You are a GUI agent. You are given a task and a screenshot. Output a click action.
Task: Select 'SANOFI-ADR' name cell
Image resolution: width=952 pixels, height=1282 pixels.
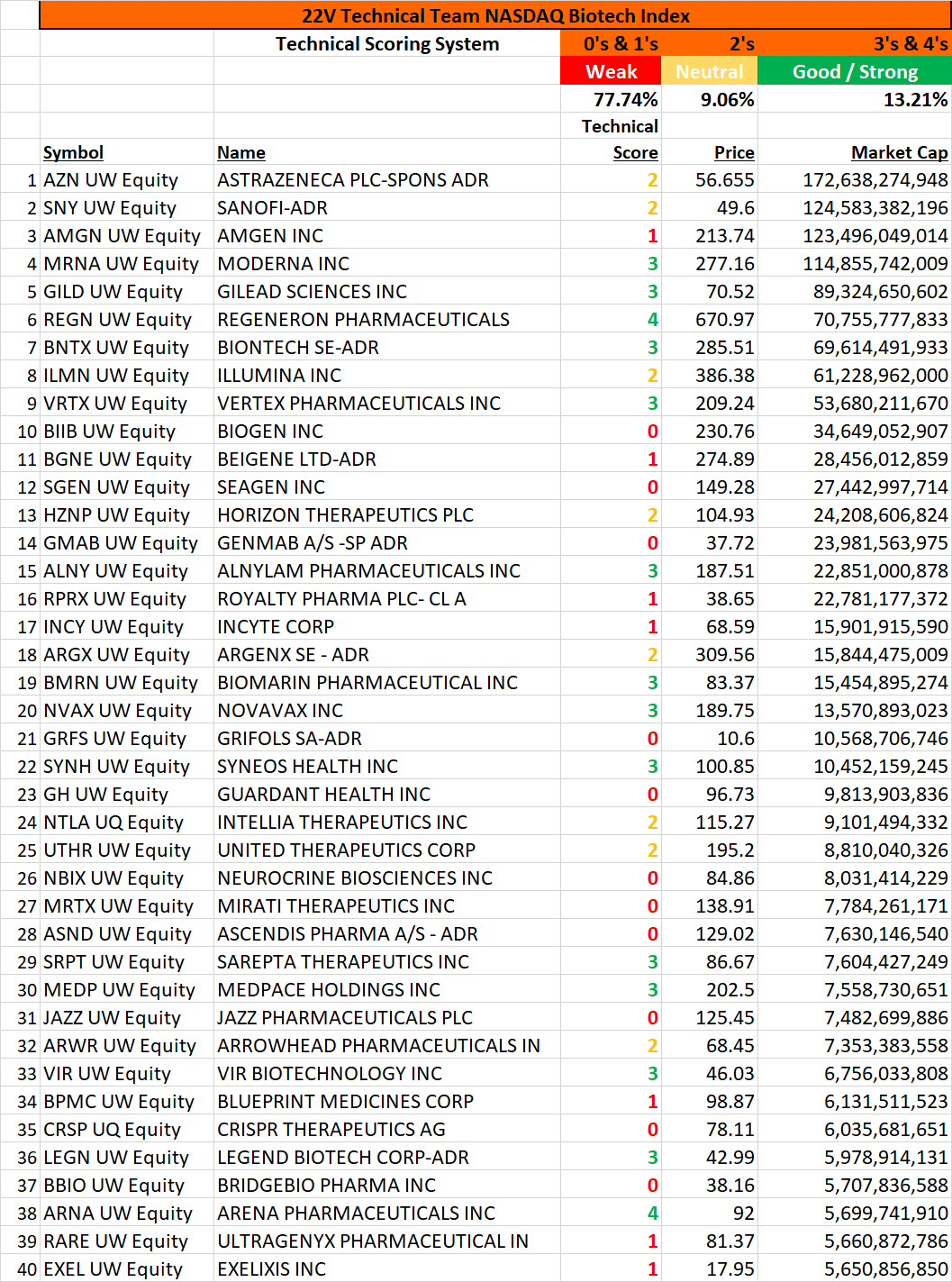pos(387,208)
